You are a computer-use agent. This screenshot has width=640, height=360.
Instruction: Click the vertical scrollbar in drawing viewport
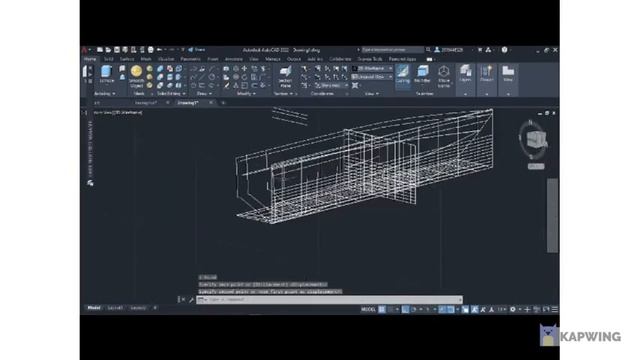552,215
